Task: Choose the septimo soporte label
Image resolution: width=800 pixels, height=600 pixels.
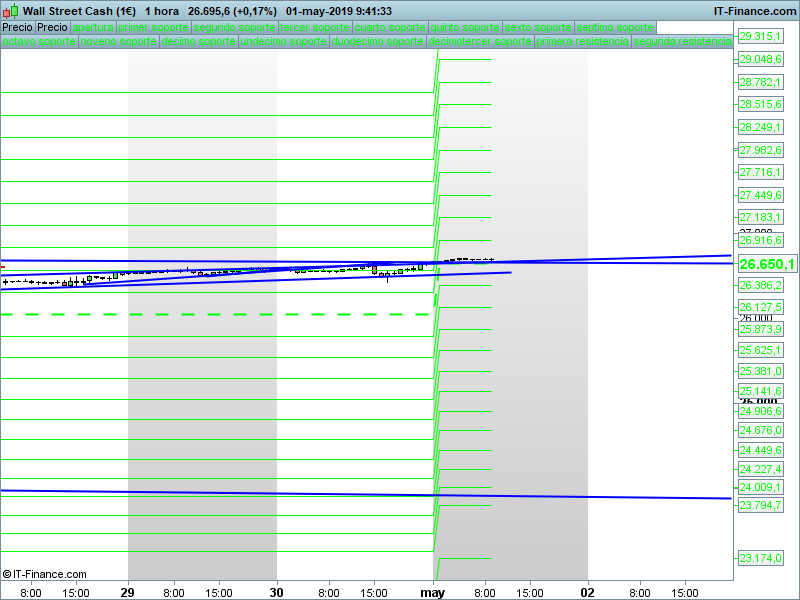Action: (615, 28)
